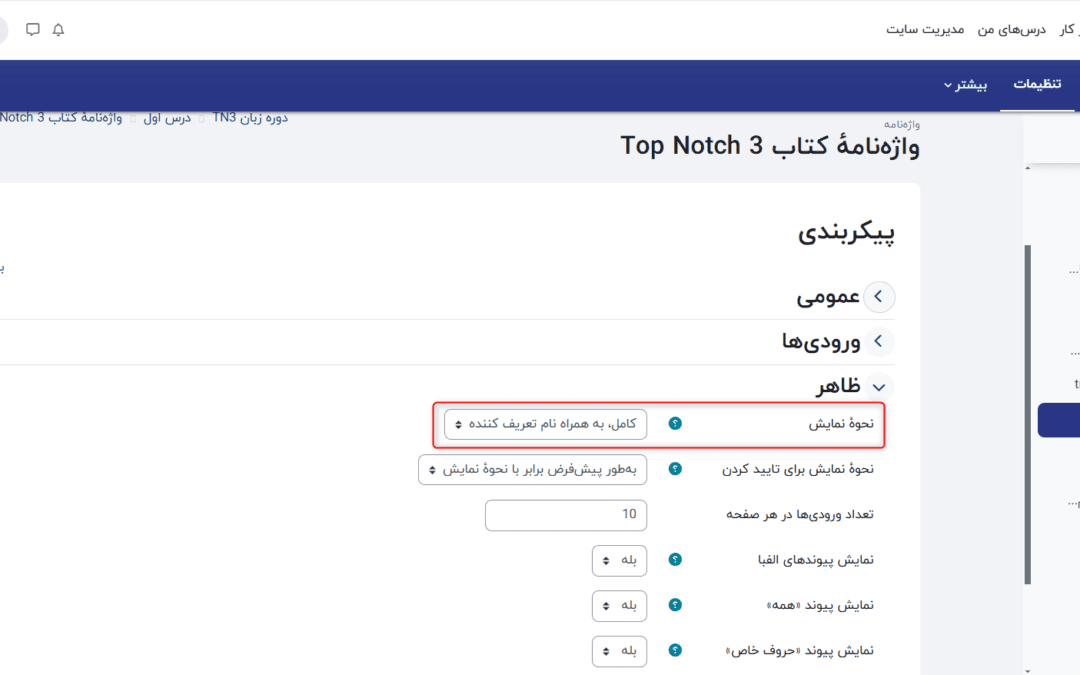The width and height of the screenshot is (1080, 675).
Task: Click help icon beside نحوهٔ نمایش
Action: click(675, 424)
